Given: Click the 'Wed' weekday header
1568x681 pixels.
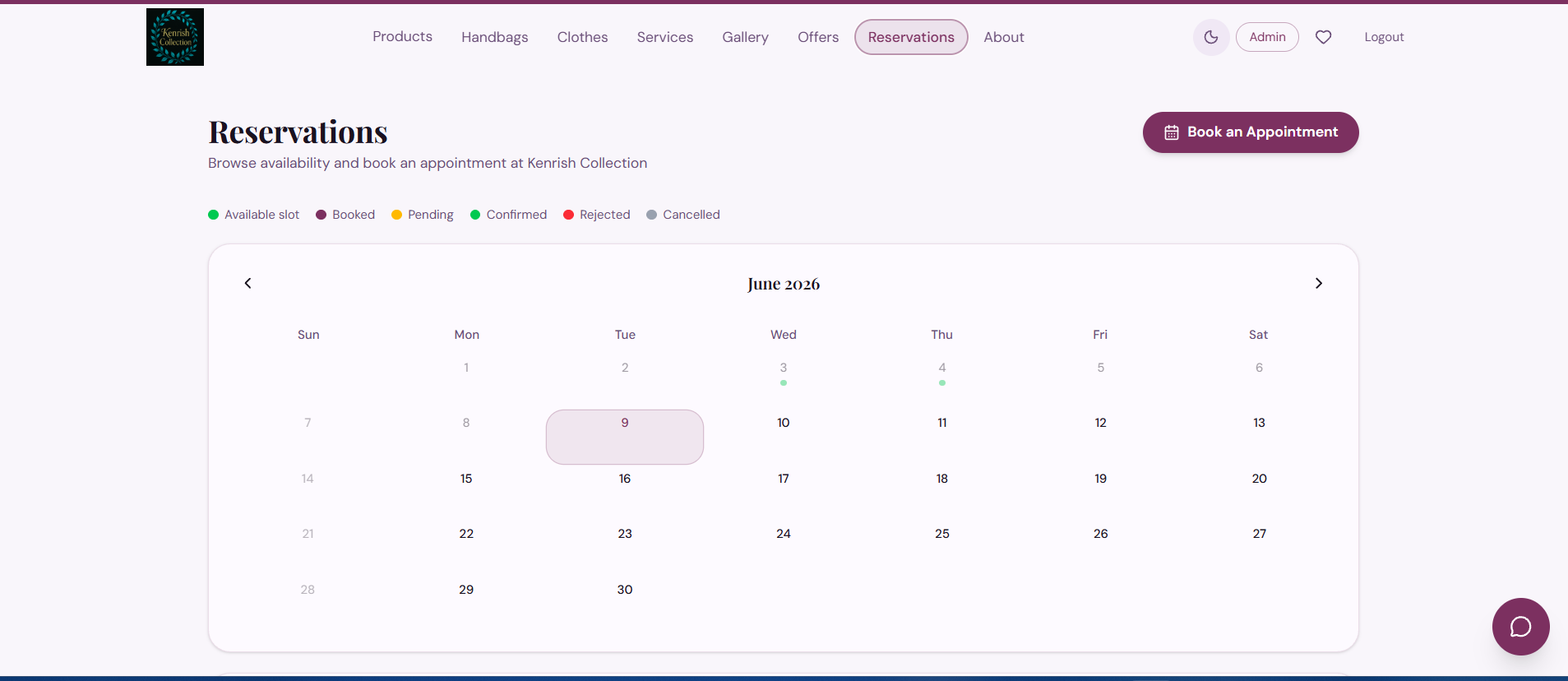Looking at the screenshot, I should tap(784, 335).
